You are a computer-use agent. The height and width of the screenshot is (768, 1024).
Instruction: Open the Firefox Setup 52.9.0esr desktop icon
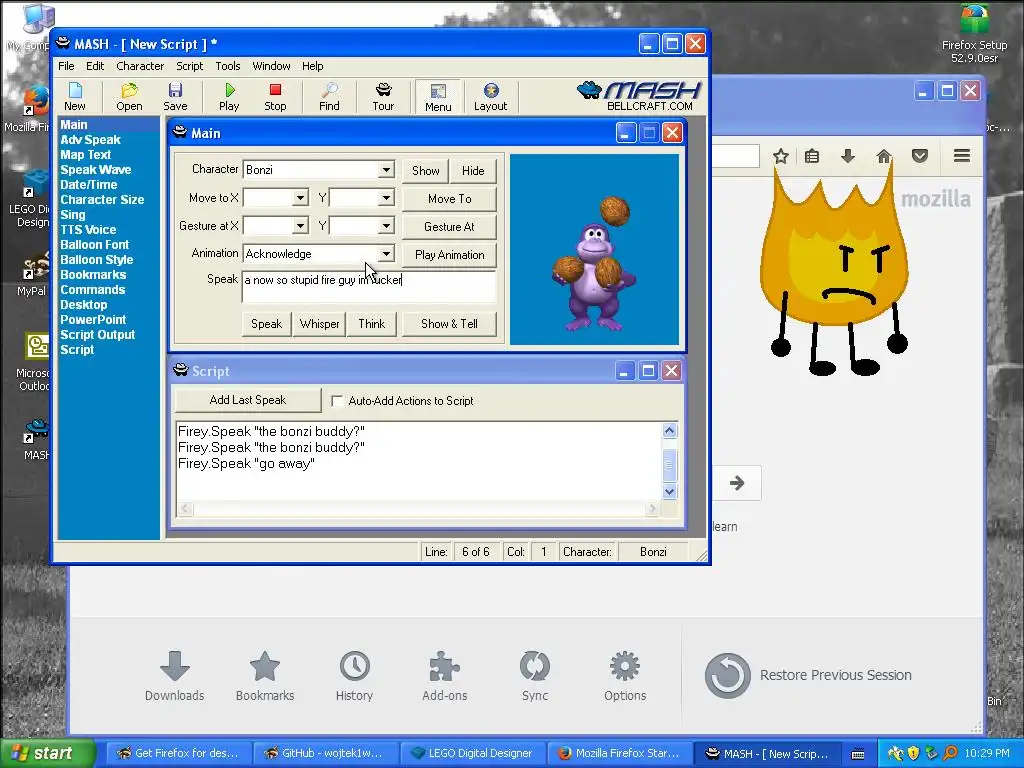click(974, 34)
